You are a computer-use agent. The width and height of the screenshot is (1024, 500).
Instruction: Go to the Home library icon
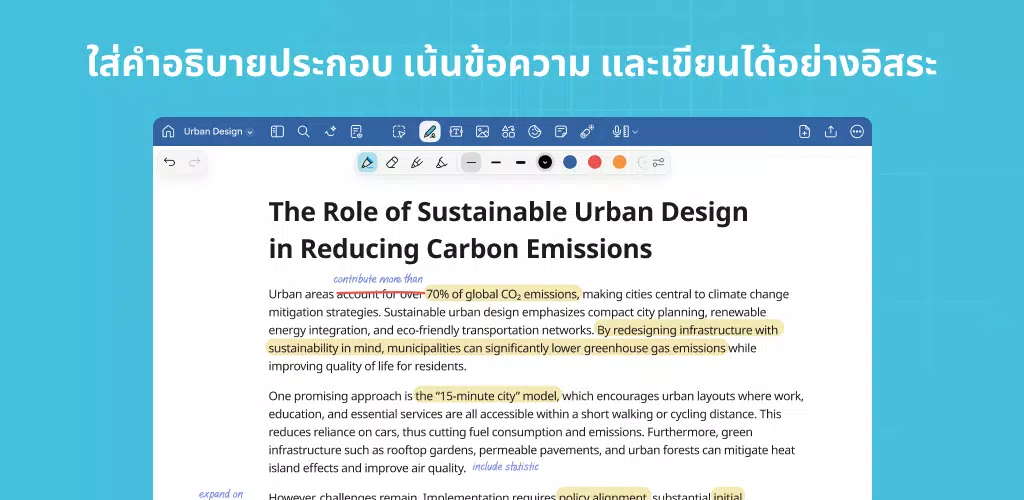pyautogui.click(x=168, y=132)
